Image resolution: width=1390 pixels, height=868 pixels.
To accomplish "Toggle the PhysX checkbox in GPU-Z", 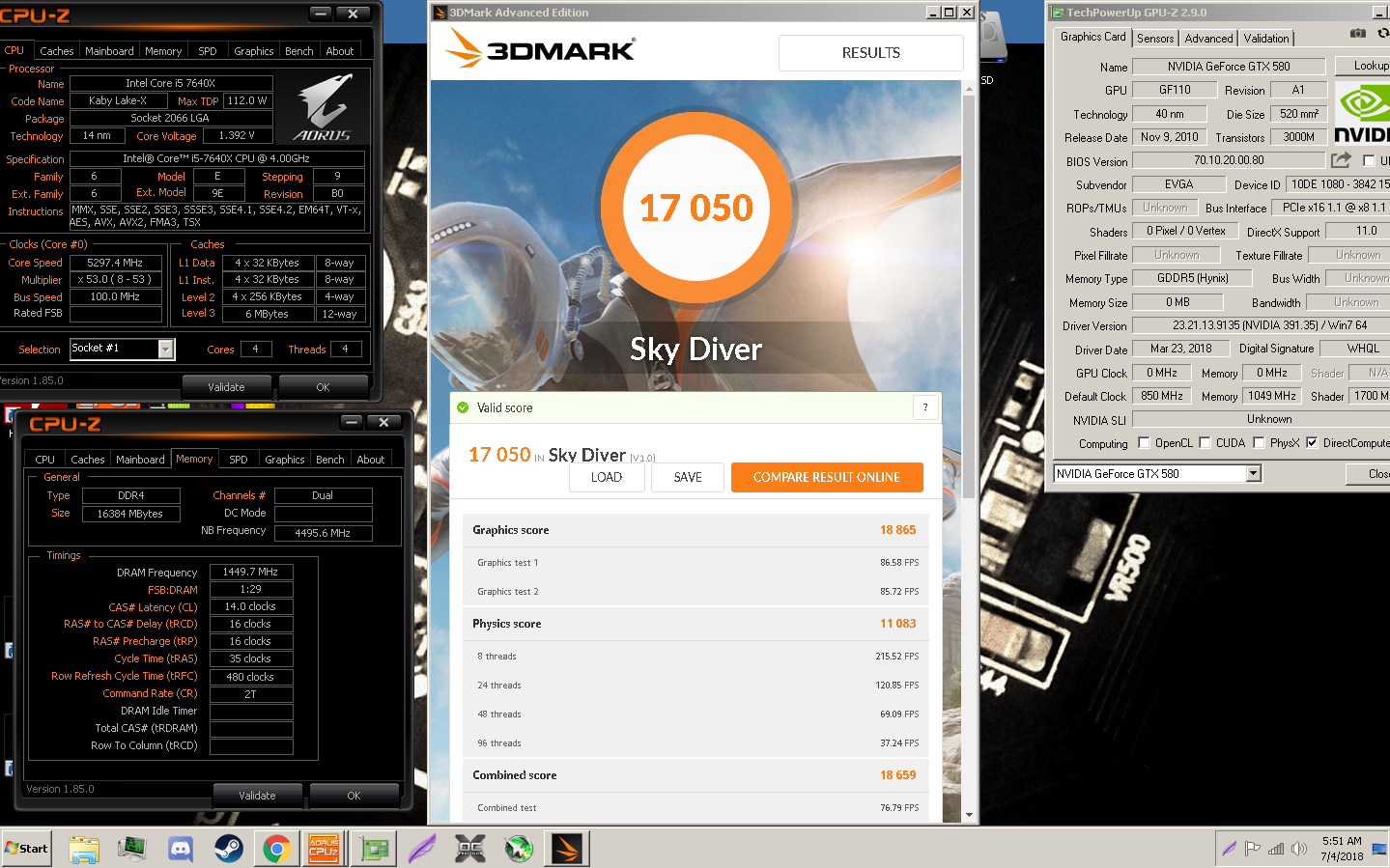I will (x=1259, y=443).
